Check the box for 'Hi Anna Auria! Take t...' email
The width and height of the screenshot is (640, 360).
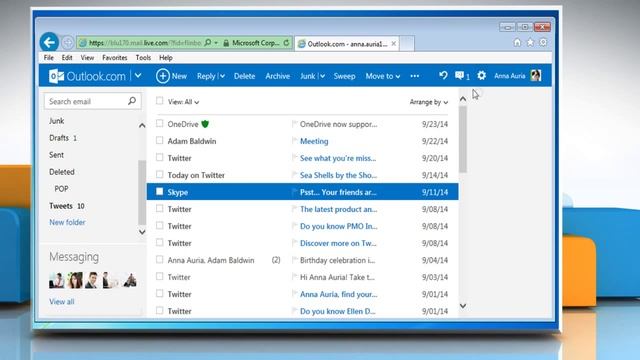[x=160, y=276]
